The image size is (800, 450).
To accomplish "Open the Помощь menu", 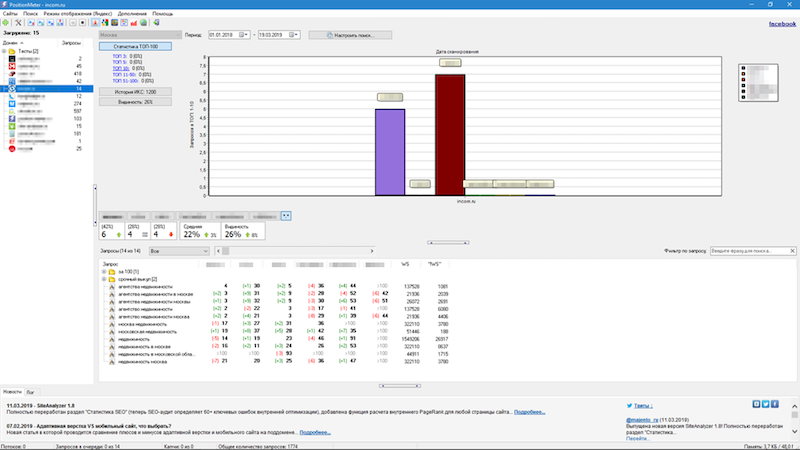I will 163,14.
